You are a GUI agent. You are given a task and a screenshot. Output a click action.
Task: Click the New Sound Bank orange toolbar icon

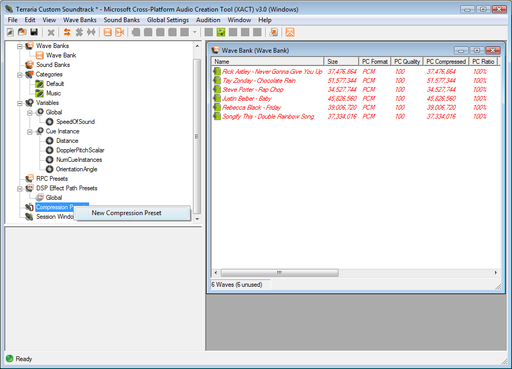pos(119,32)
